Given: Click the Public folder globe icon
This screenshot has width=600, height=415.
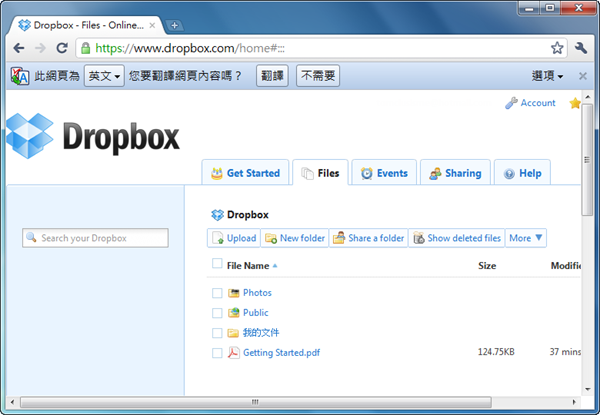Looking at the screenshot, I should 233,313.
